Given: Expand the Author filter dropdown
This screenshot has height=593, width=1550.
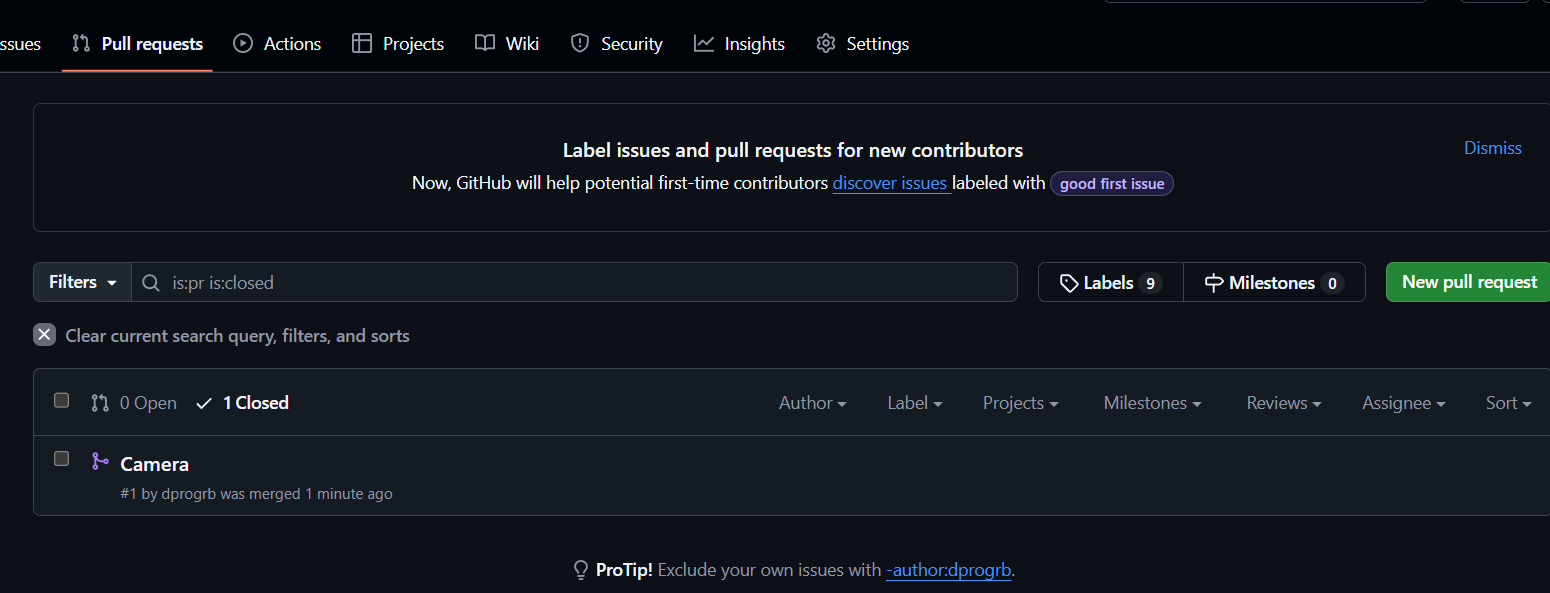Looking at the screenshot, I should click(813, 403).
